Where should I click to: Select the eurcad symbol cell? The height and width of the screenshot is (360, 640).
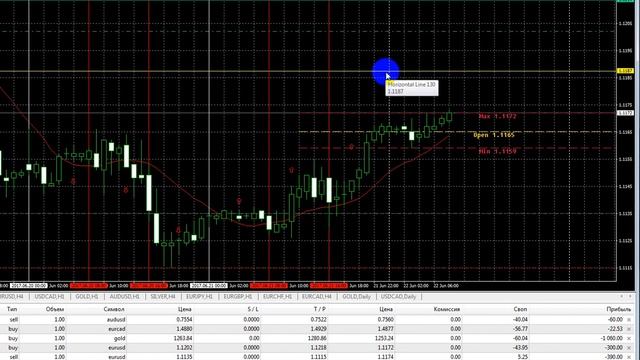(117, 329)
